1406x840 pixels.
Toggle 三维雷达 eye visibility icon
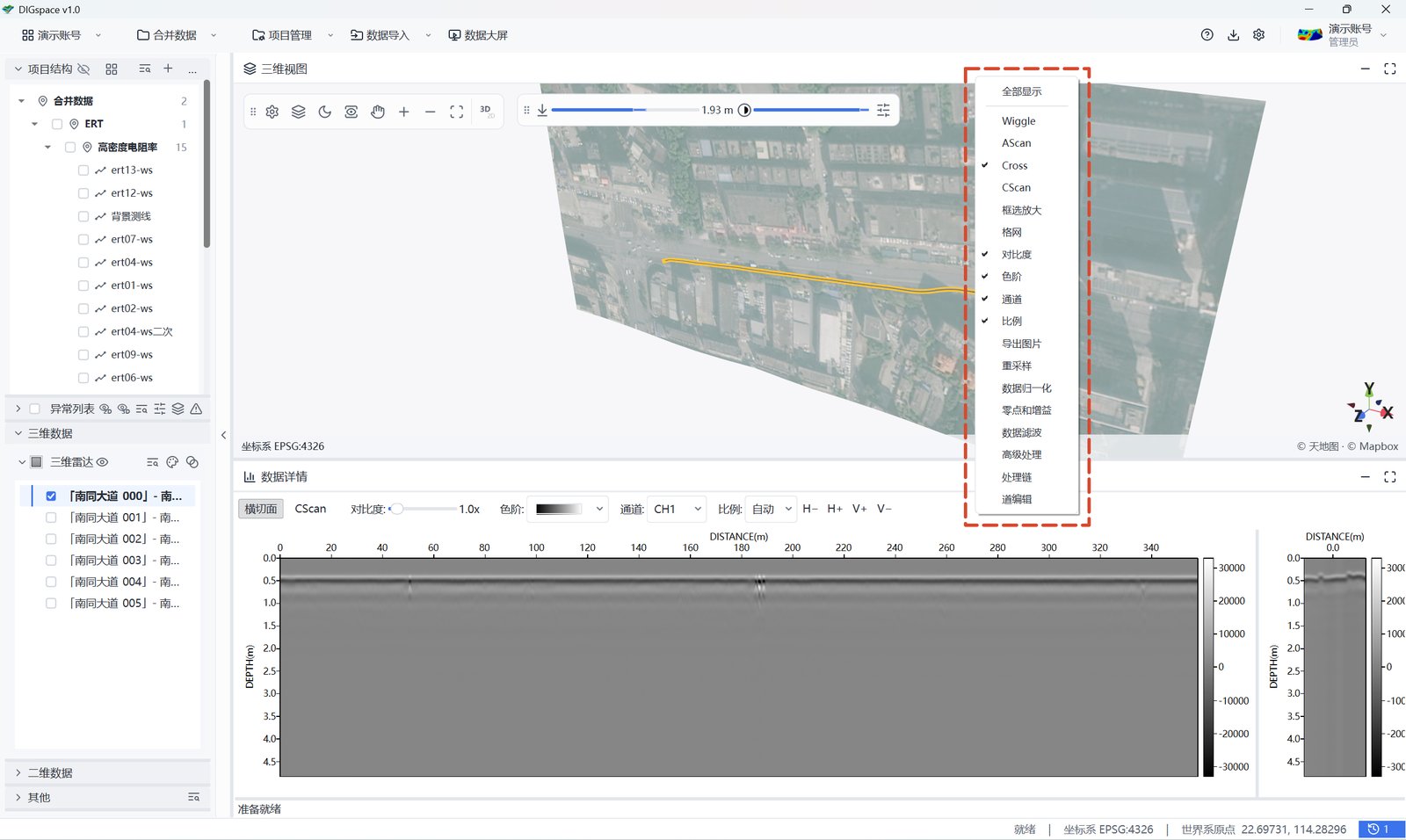pos(103,462)
